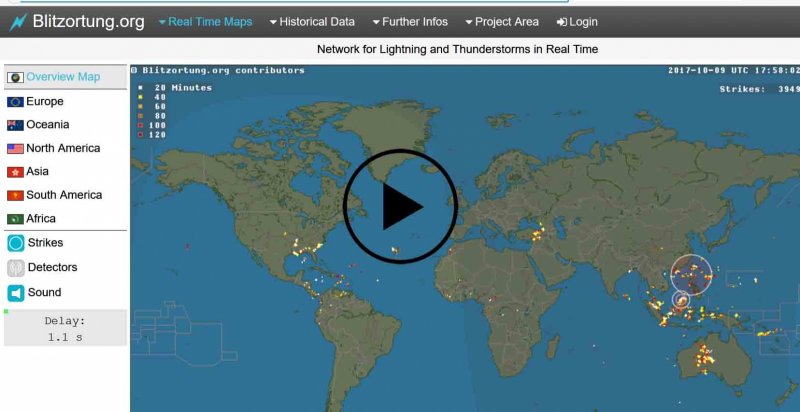Click the Blitzortung.org contributors credit text

pyautogui.click(x=218, y=70)
